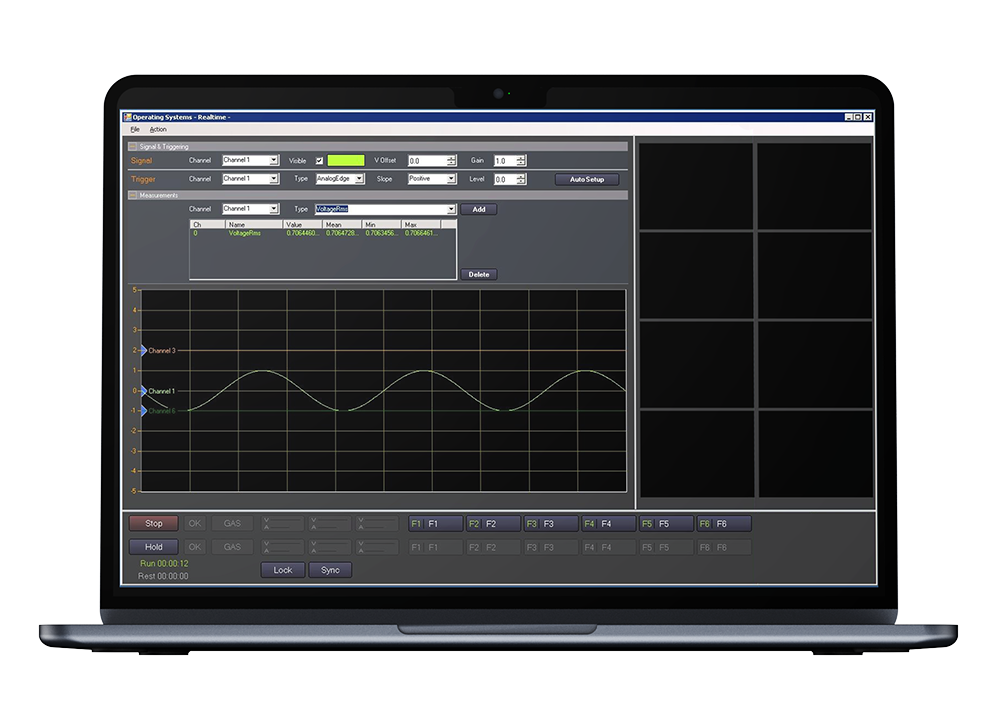The width and height of the screenshot is (1000, 704).
Task: Click the active F6 function button
Action: [x=724, y=524]
